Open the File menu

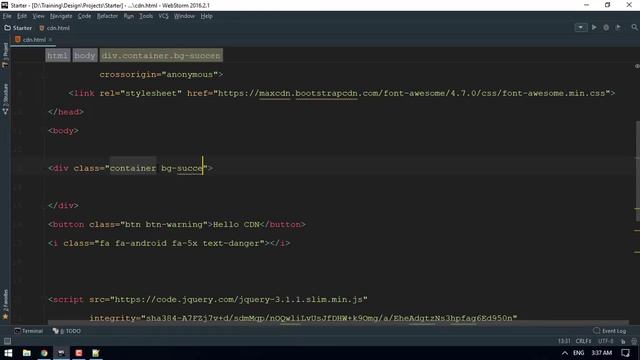pos(7,16)
